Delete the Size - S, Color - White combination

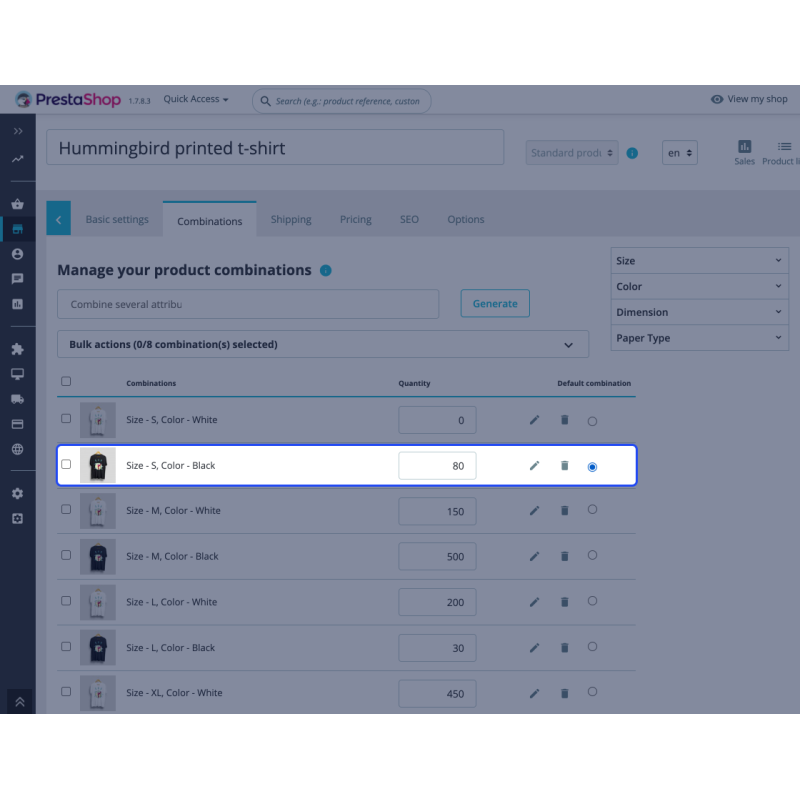tap(564, 420)
